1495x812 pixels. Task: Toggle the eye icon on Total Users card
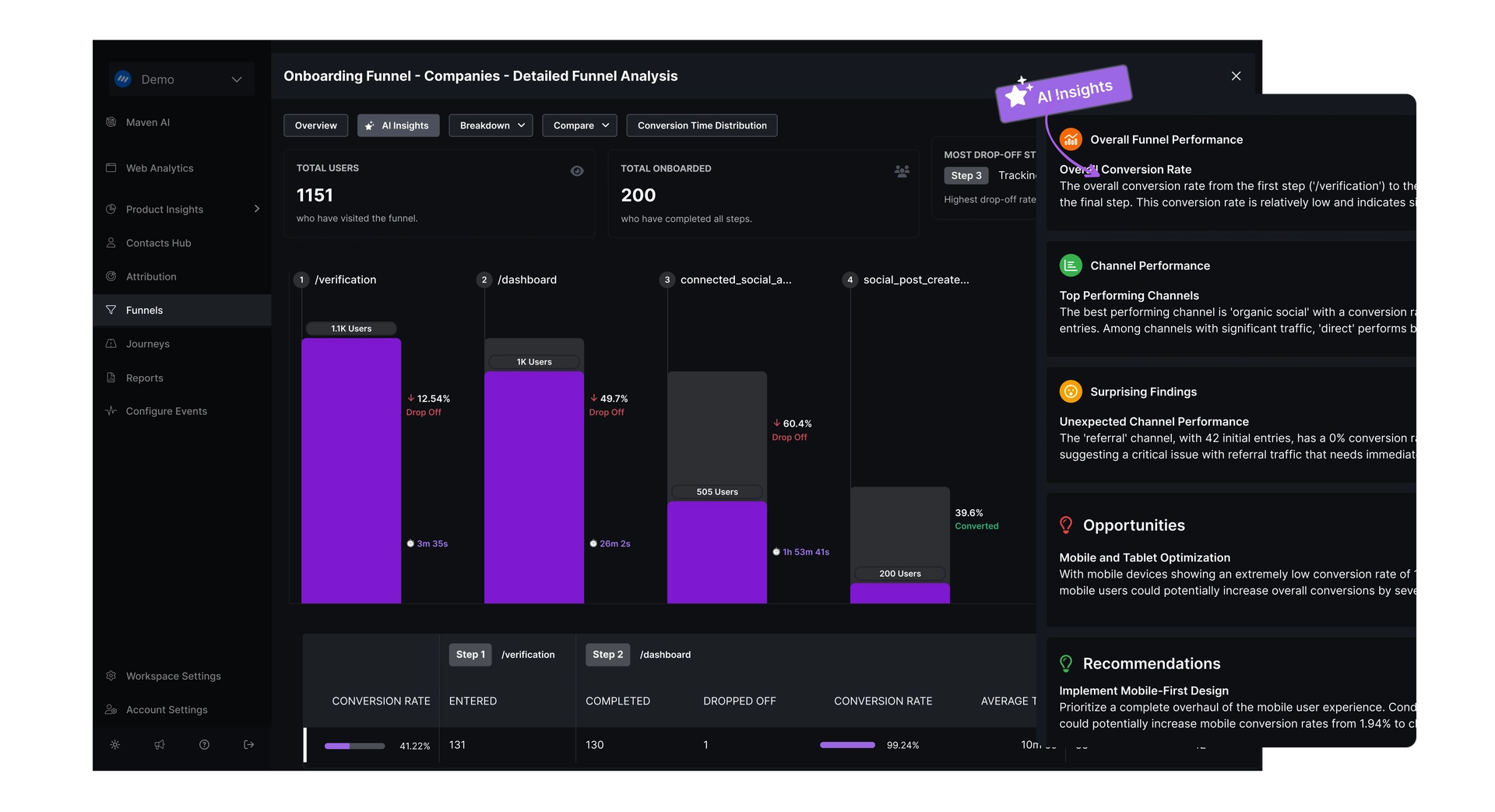click(577, 171)
